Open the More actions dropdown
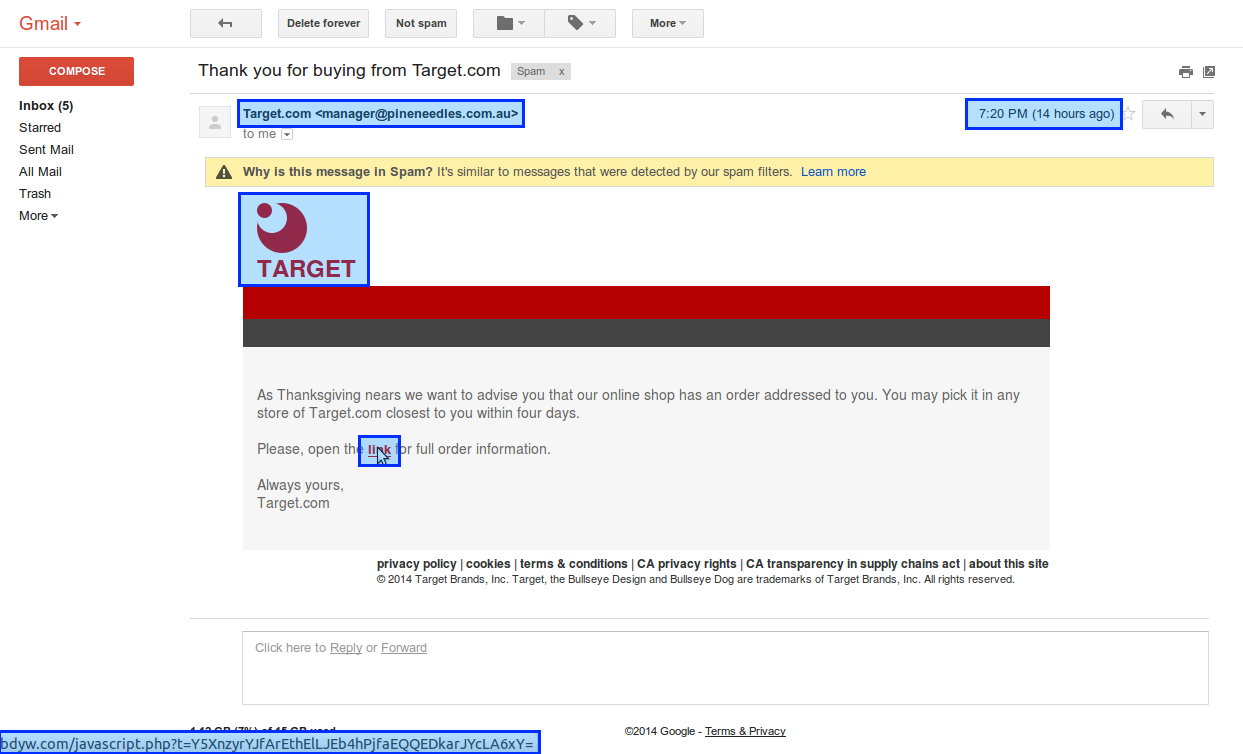This screenshot has height=754, width=1243. [668, 23]
